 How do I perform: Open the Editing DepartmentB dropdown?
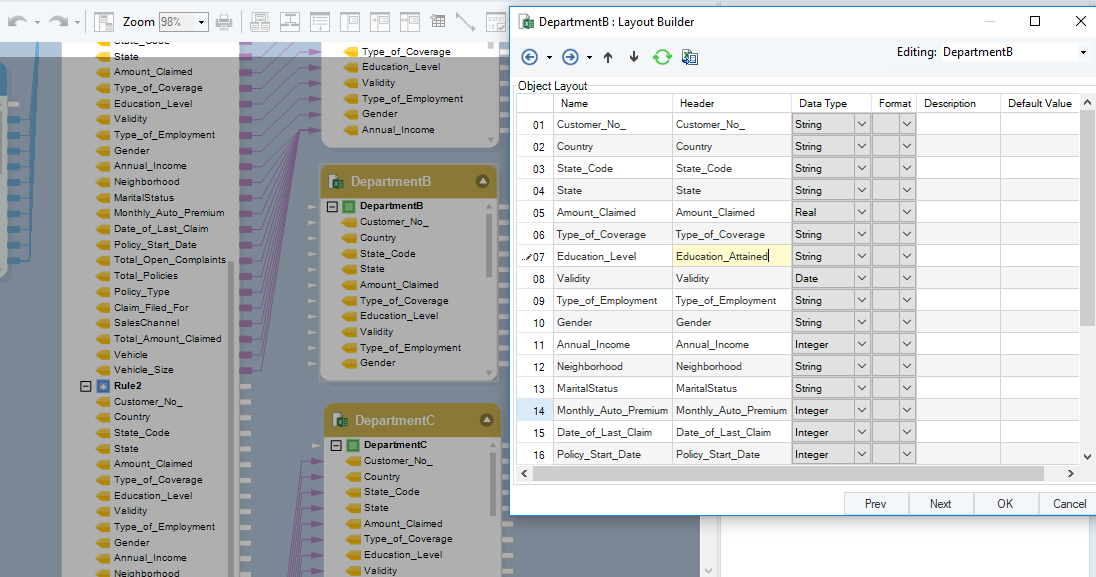(x=1083, y=52)
